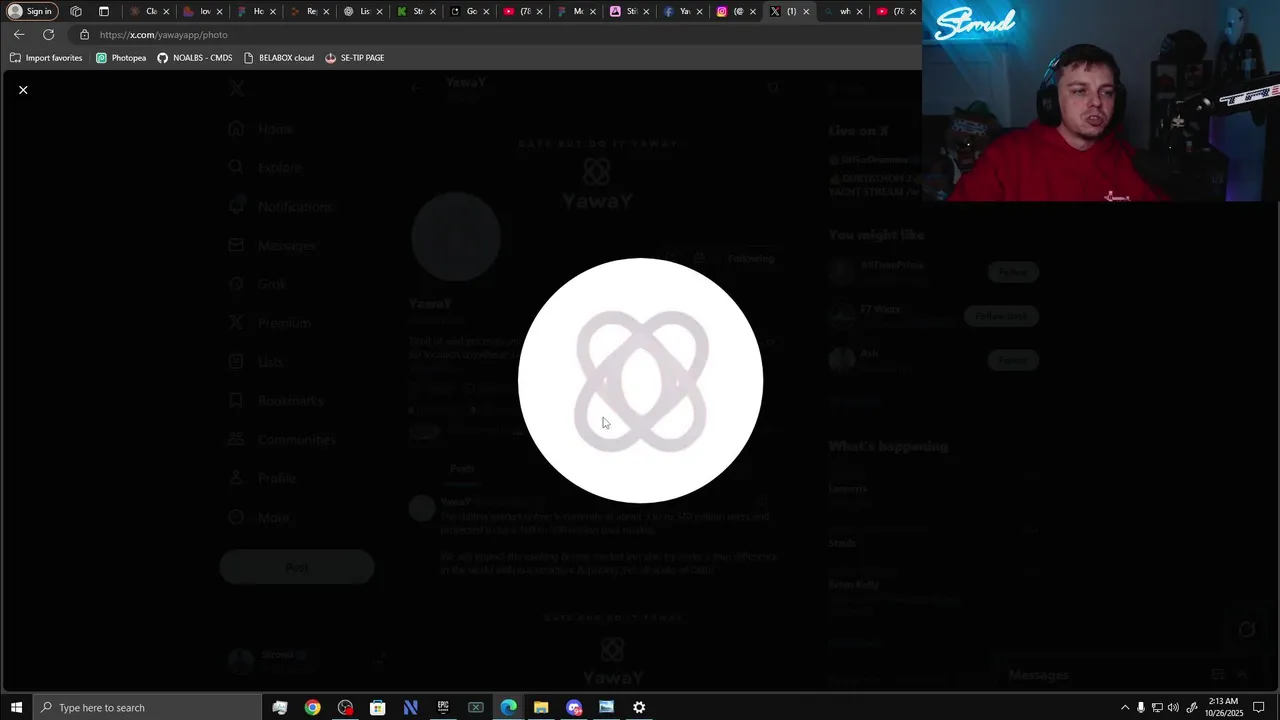1280x720 pixels.
Task: Click the enlarged YawaY logo photo
Action: tap(640, 380)
